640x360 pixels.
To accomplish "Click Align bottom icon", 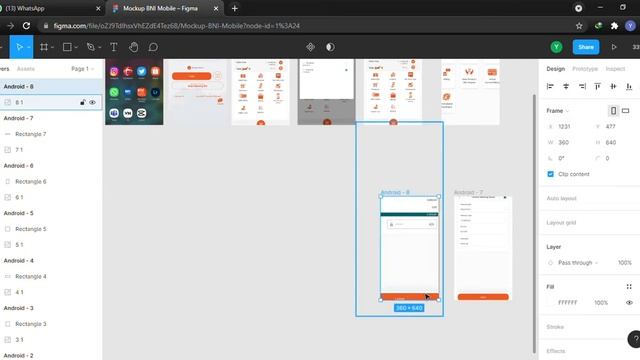I will tap(629, 86).
